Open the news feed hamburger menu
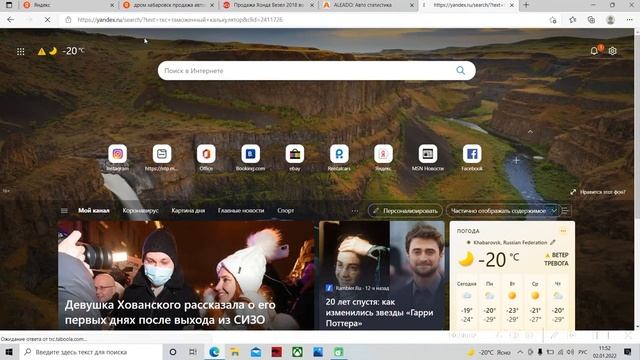This screenshot has width=640, height=360. point(64,211)
